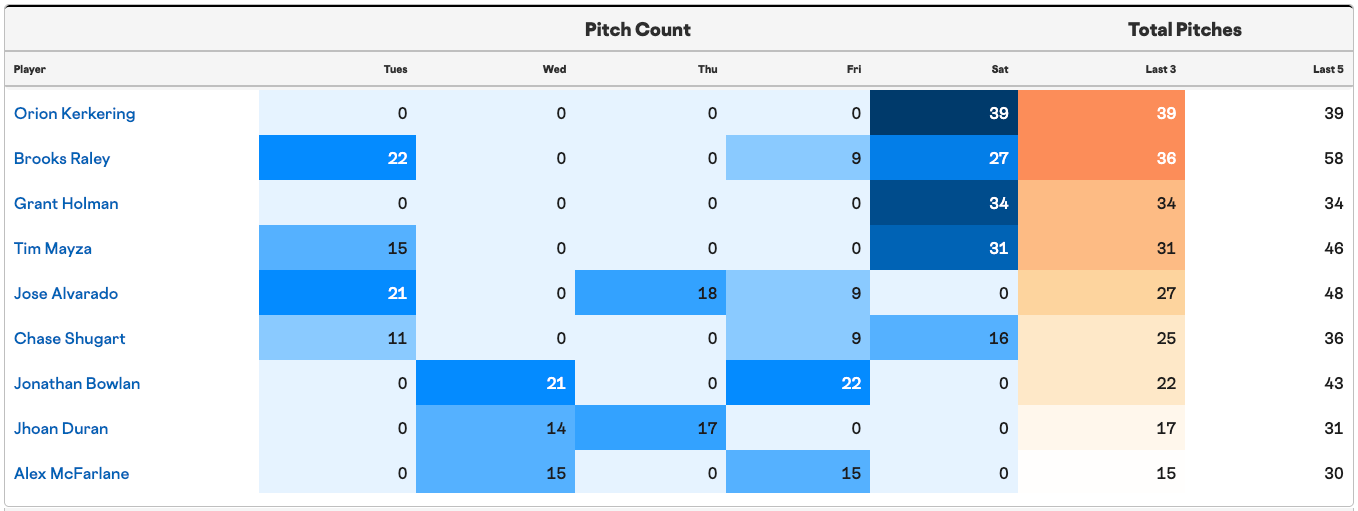Sort by Player column header
The height and width of the screenshot is (511, 1358).
point(30,69)
